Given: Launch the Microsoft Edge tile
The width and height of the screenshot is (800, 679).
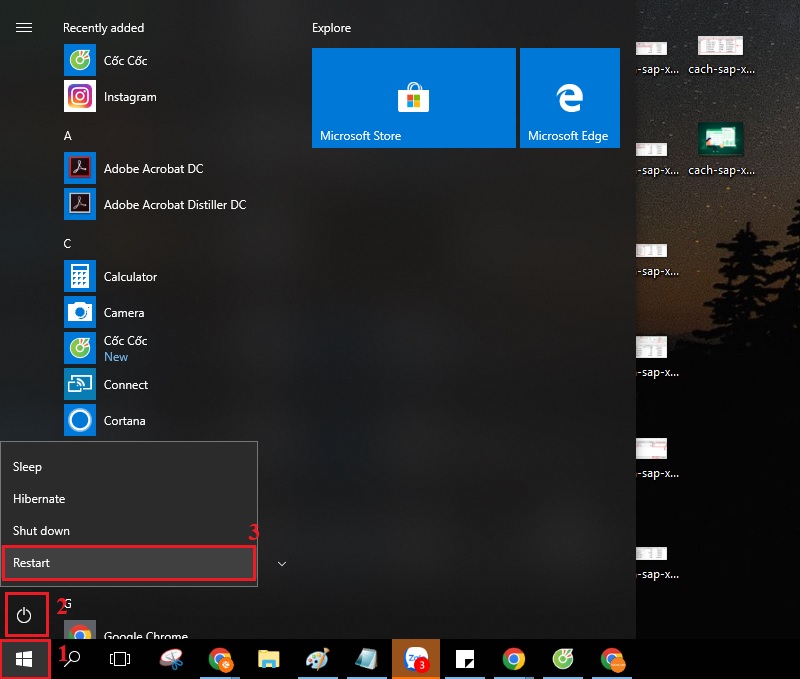Looking at the screenshot, I should coord(569,98).
